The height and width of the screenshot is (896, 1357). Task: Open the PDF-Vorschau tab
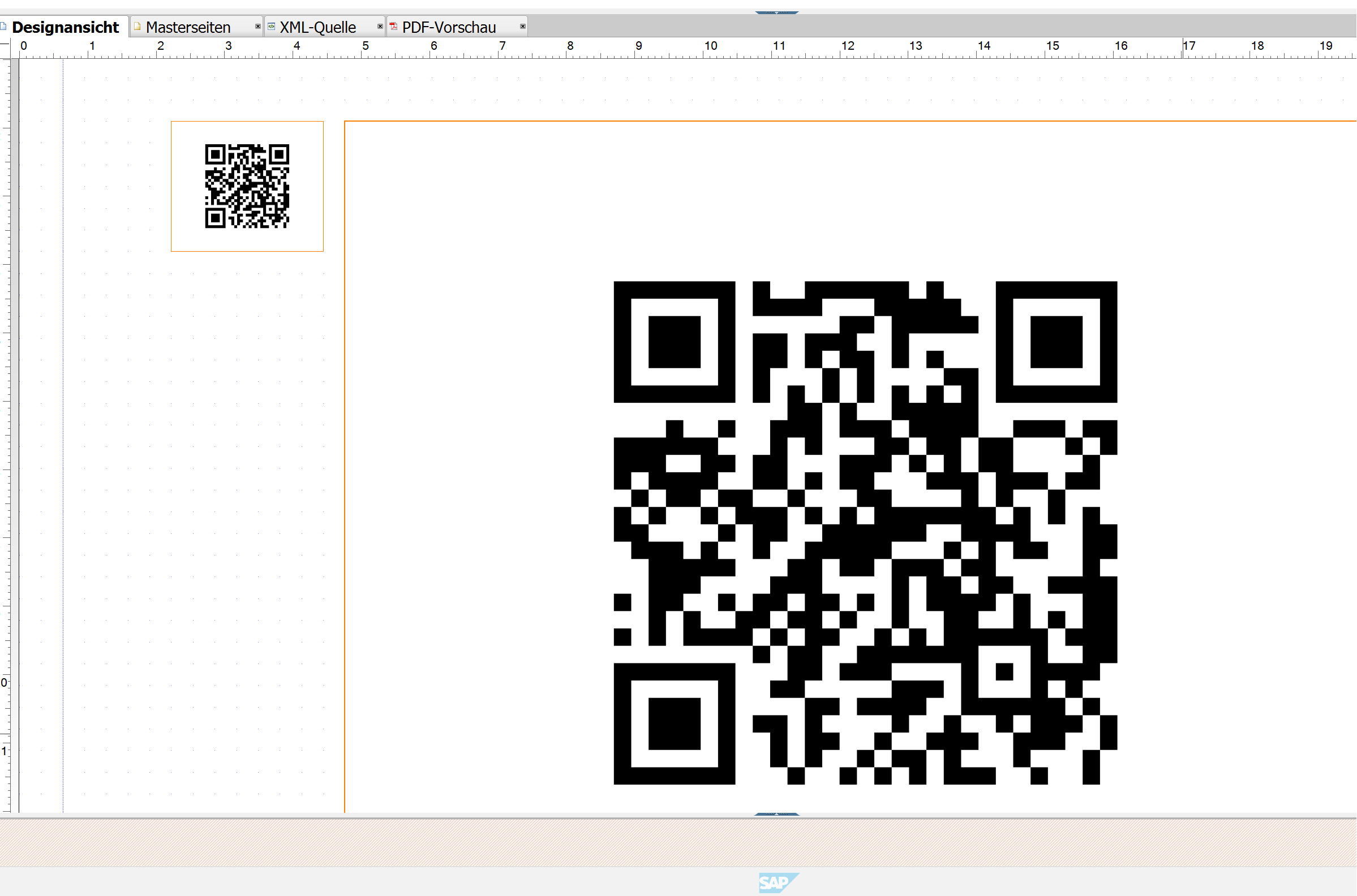point(449,27)
